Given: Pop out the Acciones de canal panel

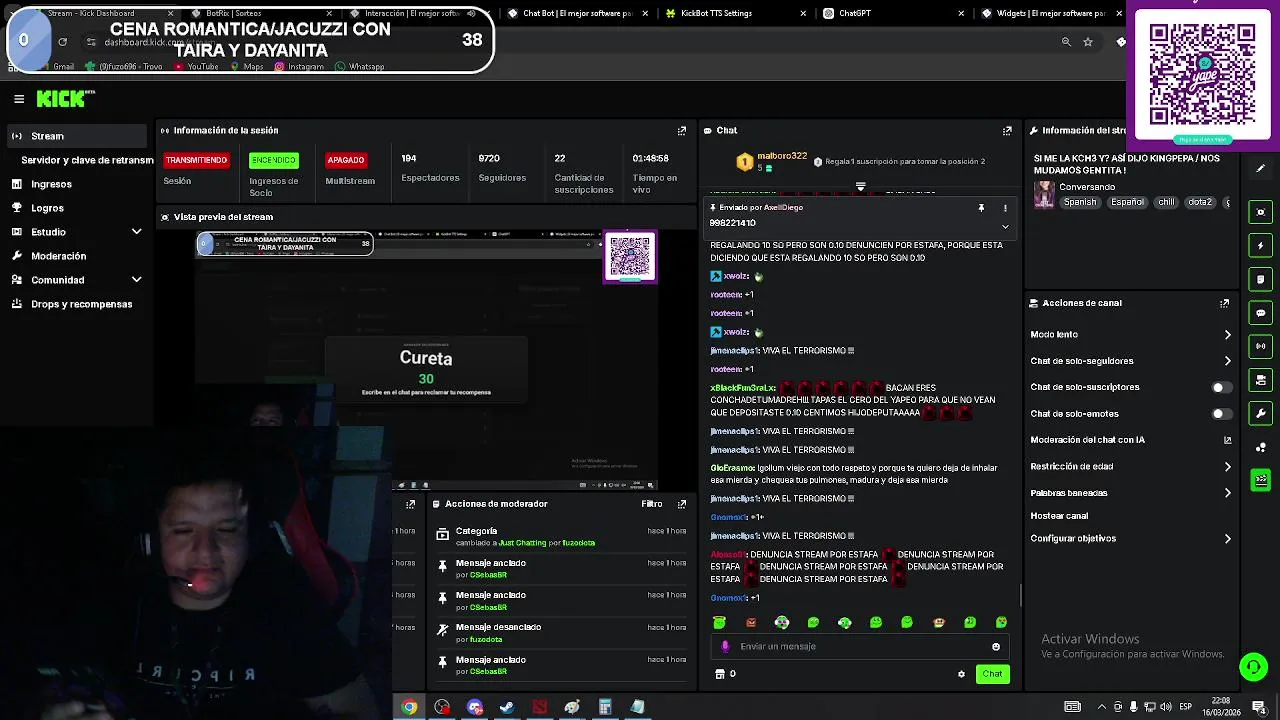Looking at the screenshot, I should click(1224, 303).
